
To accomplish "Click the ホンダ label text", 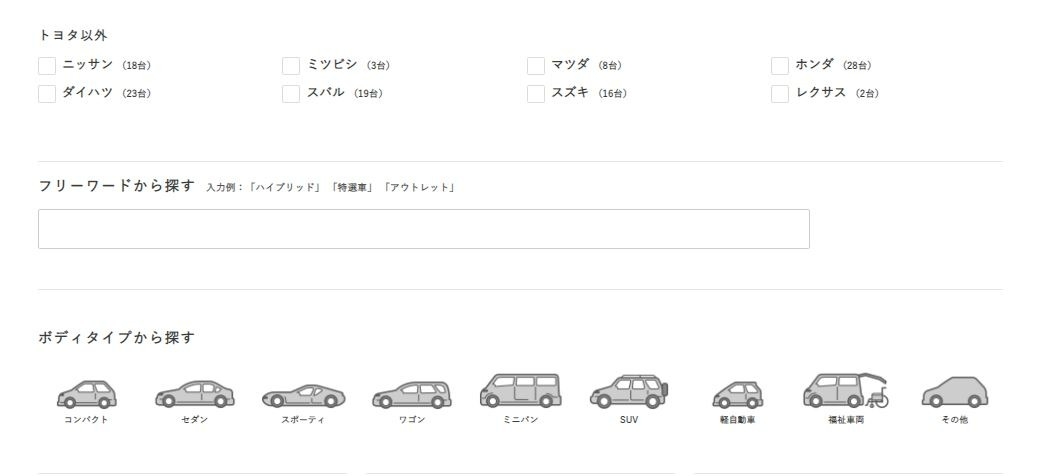I will coord(815,65).
